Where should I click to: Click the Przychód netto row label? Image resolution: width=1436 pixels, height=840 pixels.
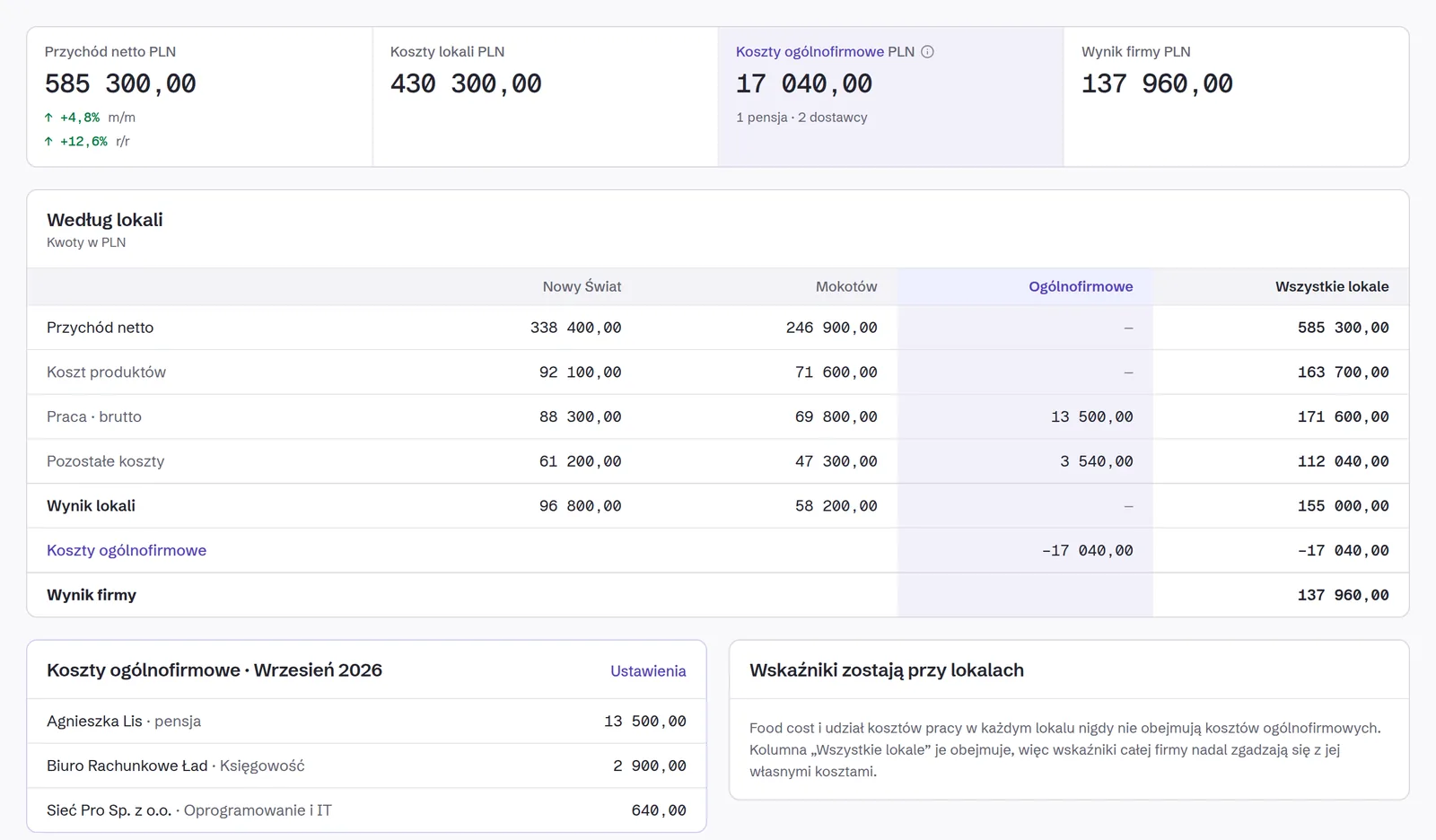[100, 328]
